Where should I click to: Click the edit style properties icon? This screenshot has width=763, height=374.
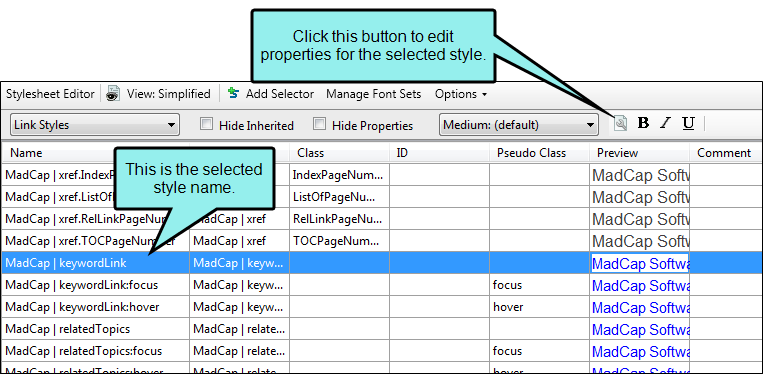[x=620, y=124]
